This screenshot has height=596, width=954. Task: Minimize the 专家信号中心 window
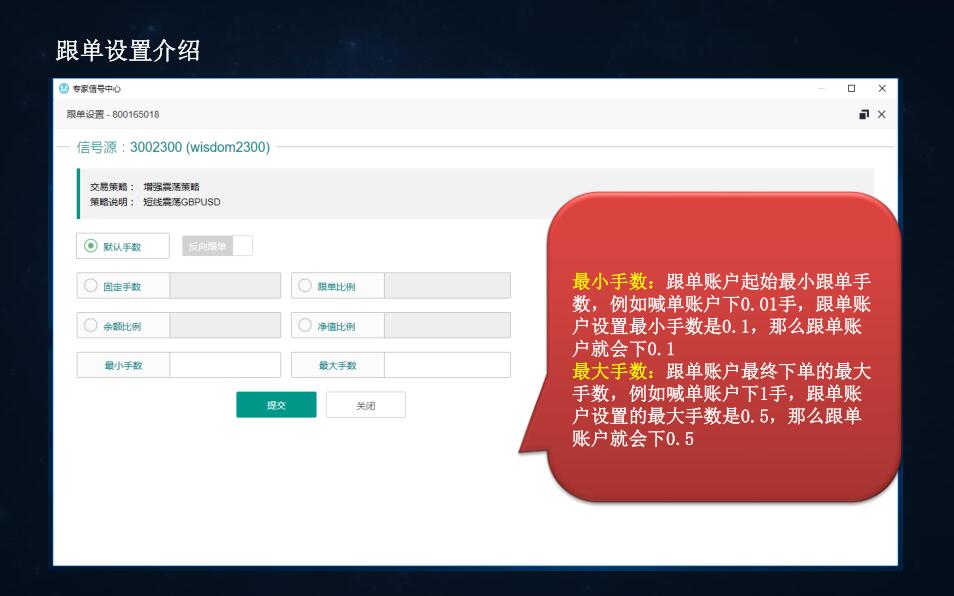(x=822, y=89)
